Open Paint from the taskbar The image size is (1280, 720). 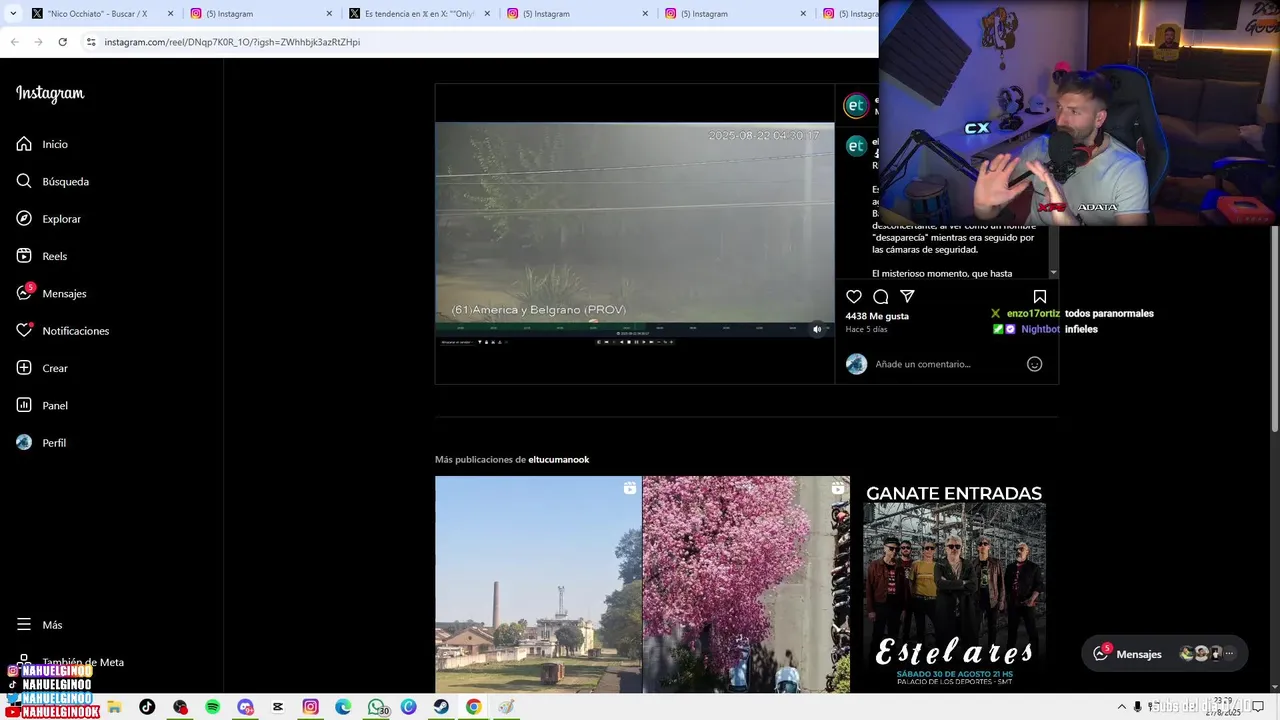pos(506,707)
